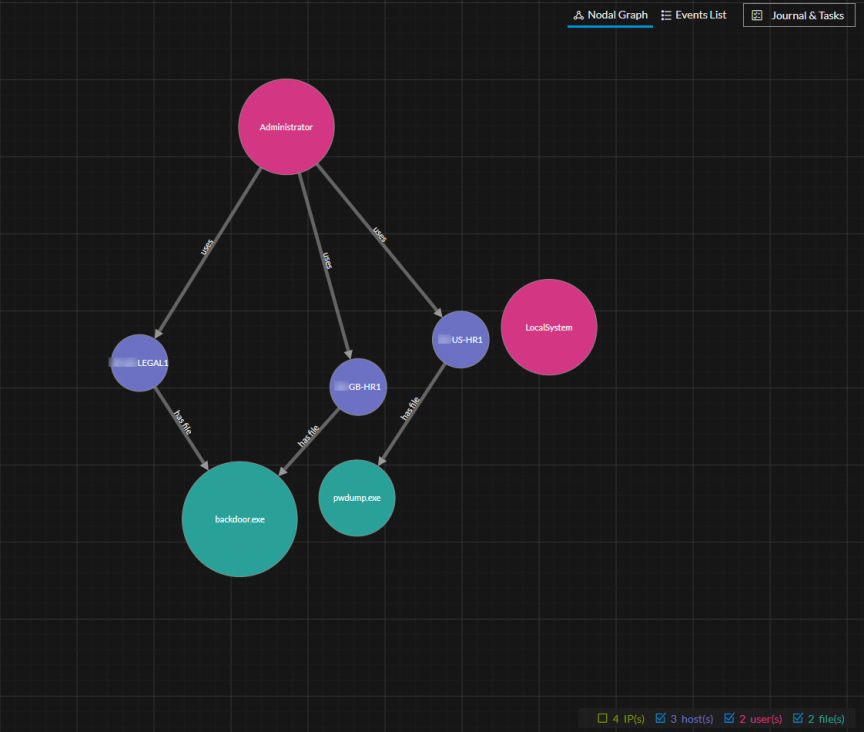Click the backdoor.exe file node
This screenshot has width=864, height=732.
point(240,519)
